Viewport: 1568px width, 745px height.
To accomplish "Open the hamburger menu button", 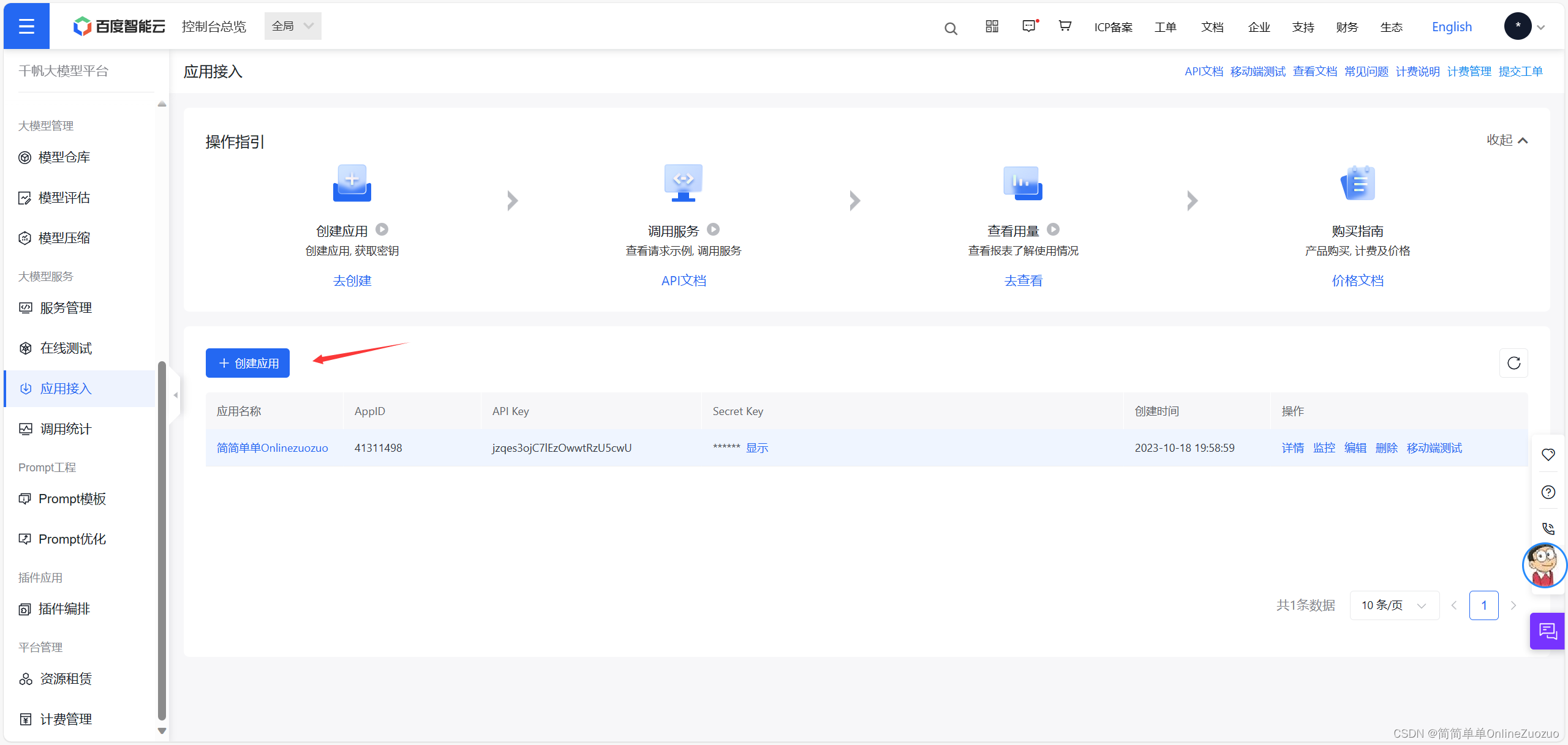I will click(26, 26).
